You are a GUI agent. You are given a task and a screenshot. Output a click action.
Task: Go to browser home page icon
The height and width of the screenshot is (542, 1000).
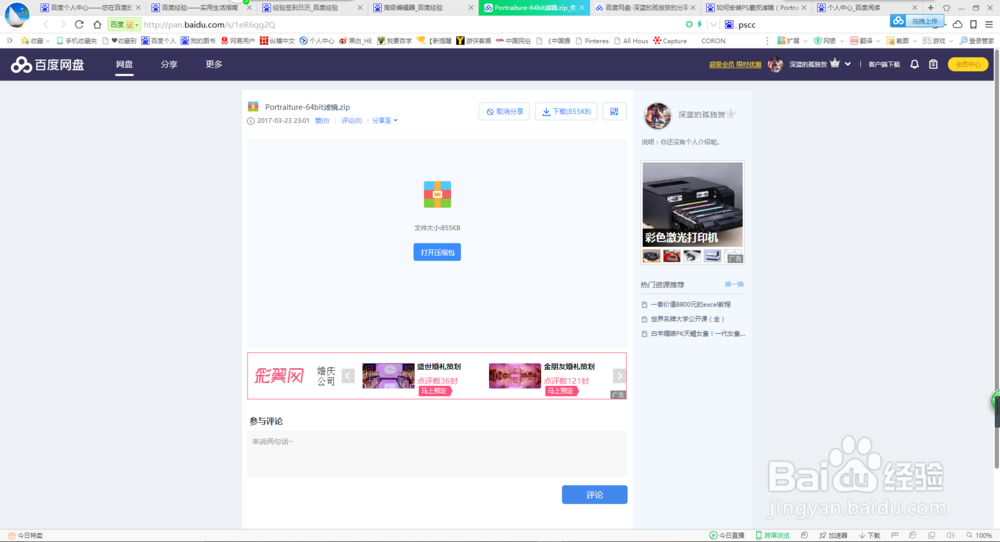tap(97, 24)
